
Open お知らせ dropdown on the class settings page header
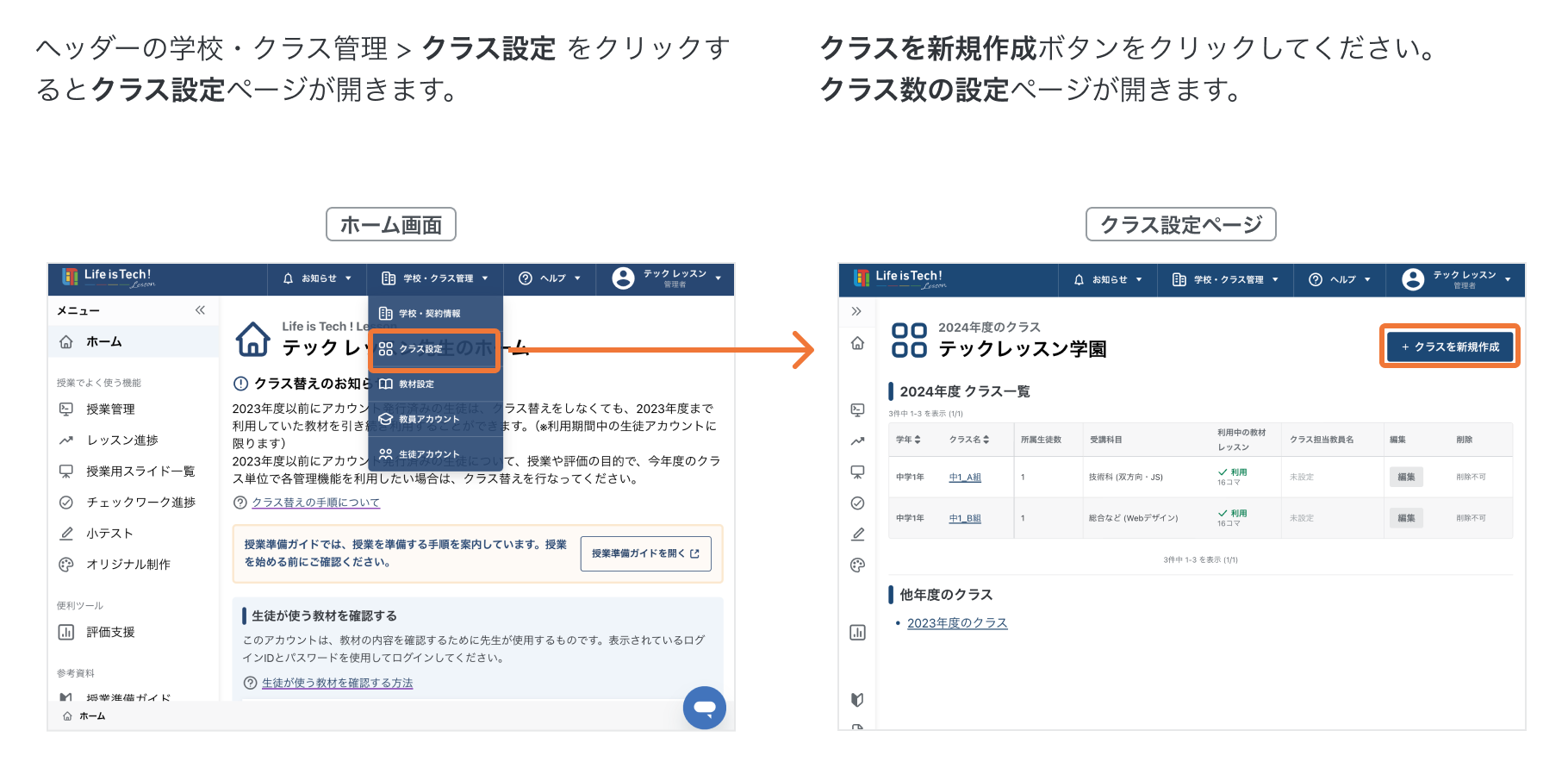(1108, 280)
